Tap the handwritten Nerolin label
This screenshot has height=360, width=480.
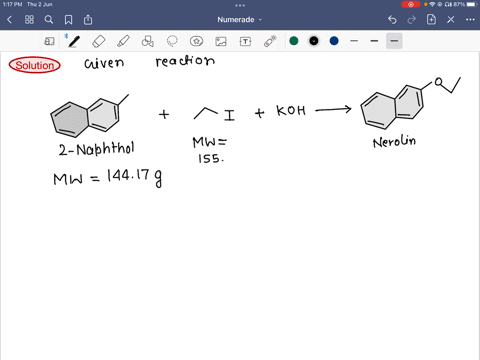[x=394, y=141]
